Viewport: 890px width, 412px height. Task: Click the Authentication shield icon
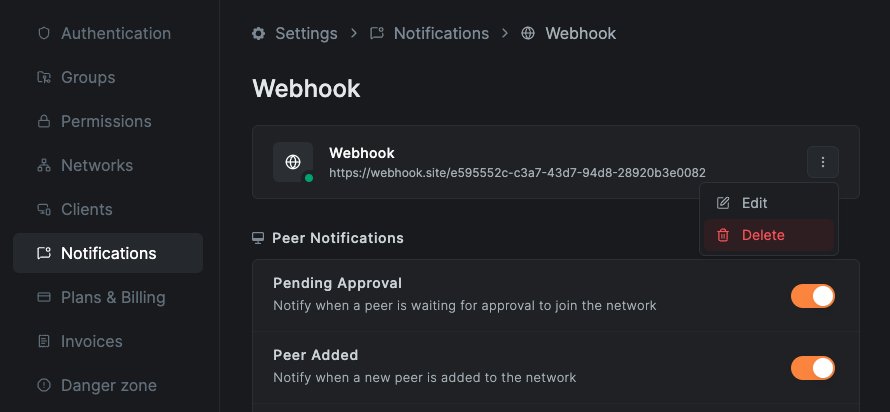[x=43, y=33]
